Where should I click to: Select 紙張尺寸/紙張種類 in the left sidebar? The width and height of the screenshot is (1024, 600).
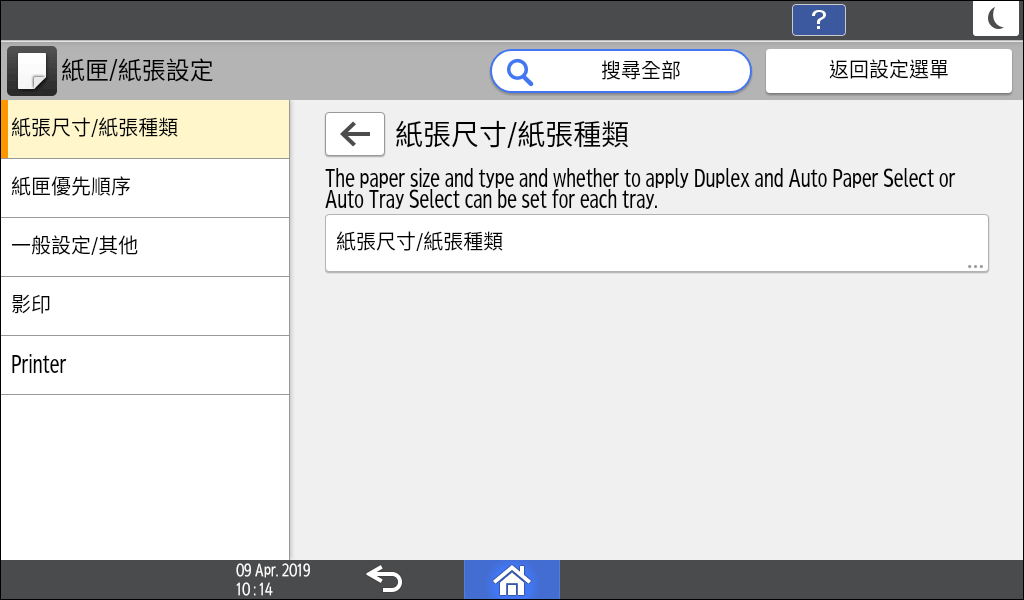coord(145,129)
